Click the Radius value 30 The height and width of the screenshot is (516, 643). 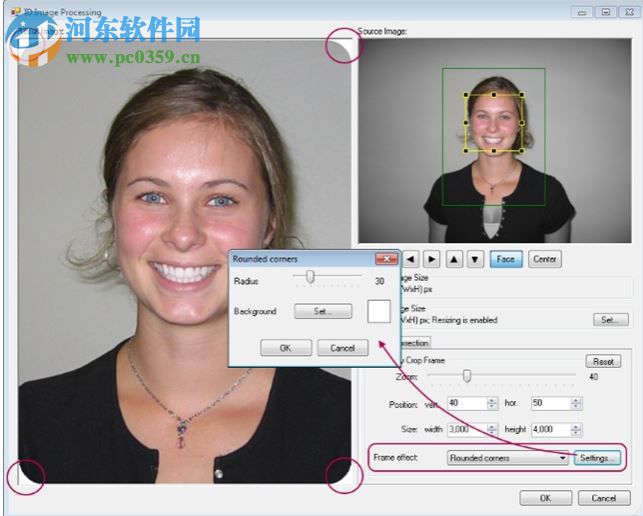coord(380,281)
